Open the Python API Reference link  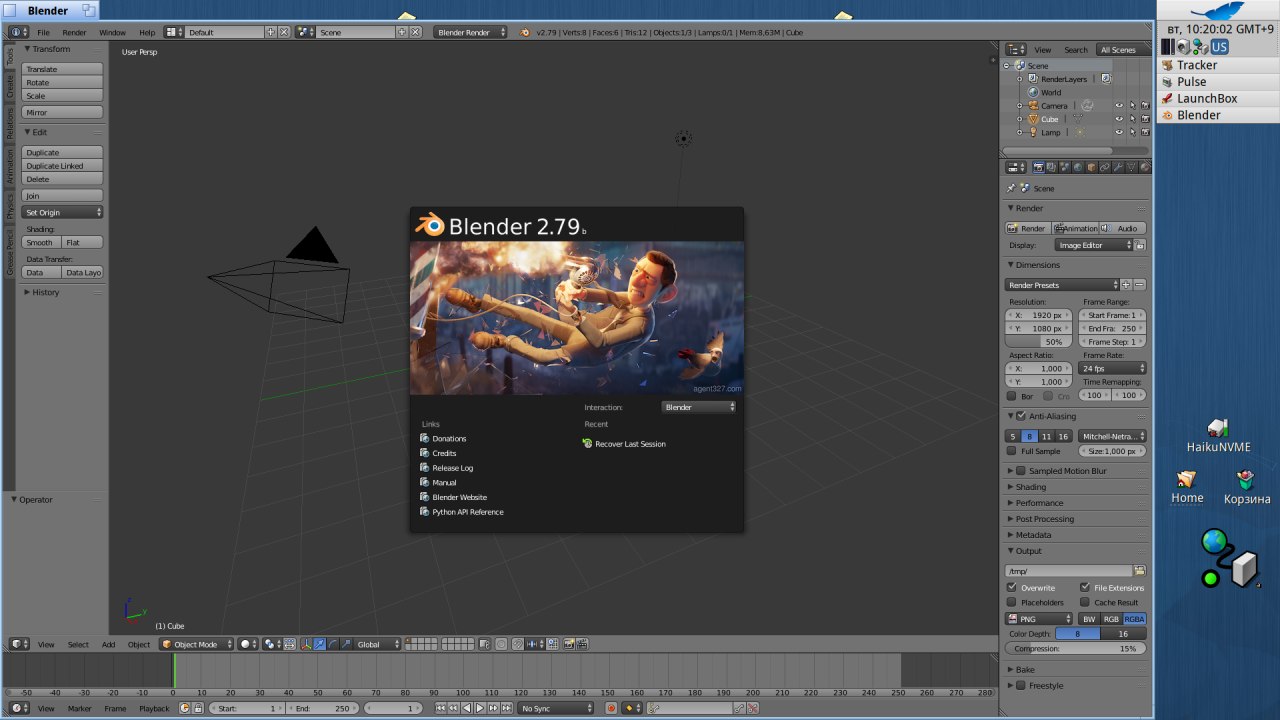coord(468,512)
